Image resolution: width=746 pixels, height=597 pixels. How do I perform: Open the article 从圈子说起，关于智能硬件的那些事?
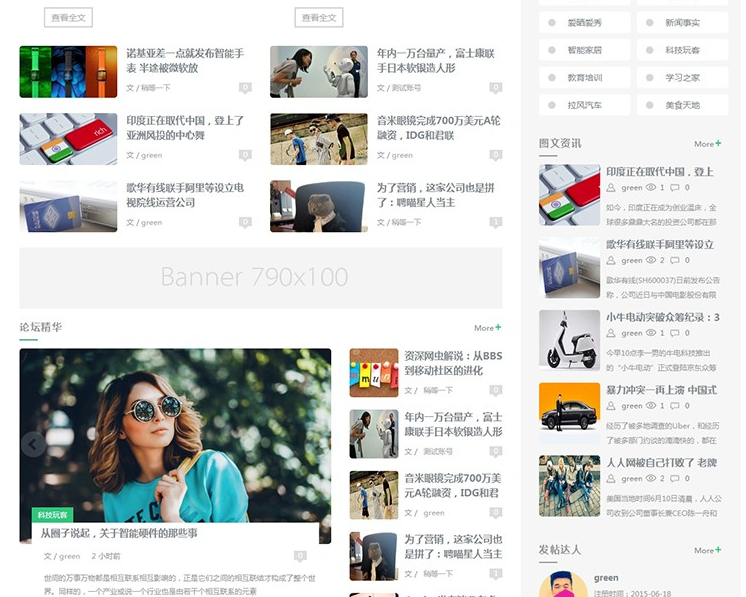click(x=119, y=533)
